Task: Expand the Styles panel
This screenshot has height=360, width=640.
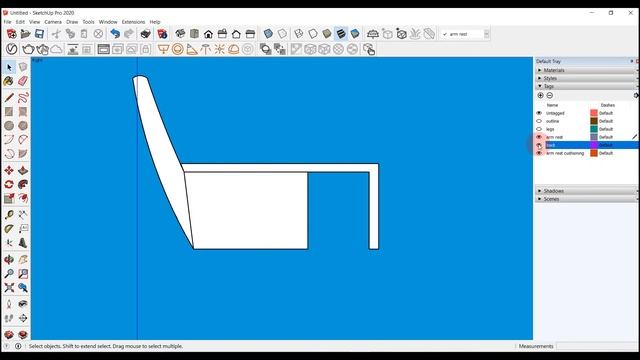Action: (586, 78)
